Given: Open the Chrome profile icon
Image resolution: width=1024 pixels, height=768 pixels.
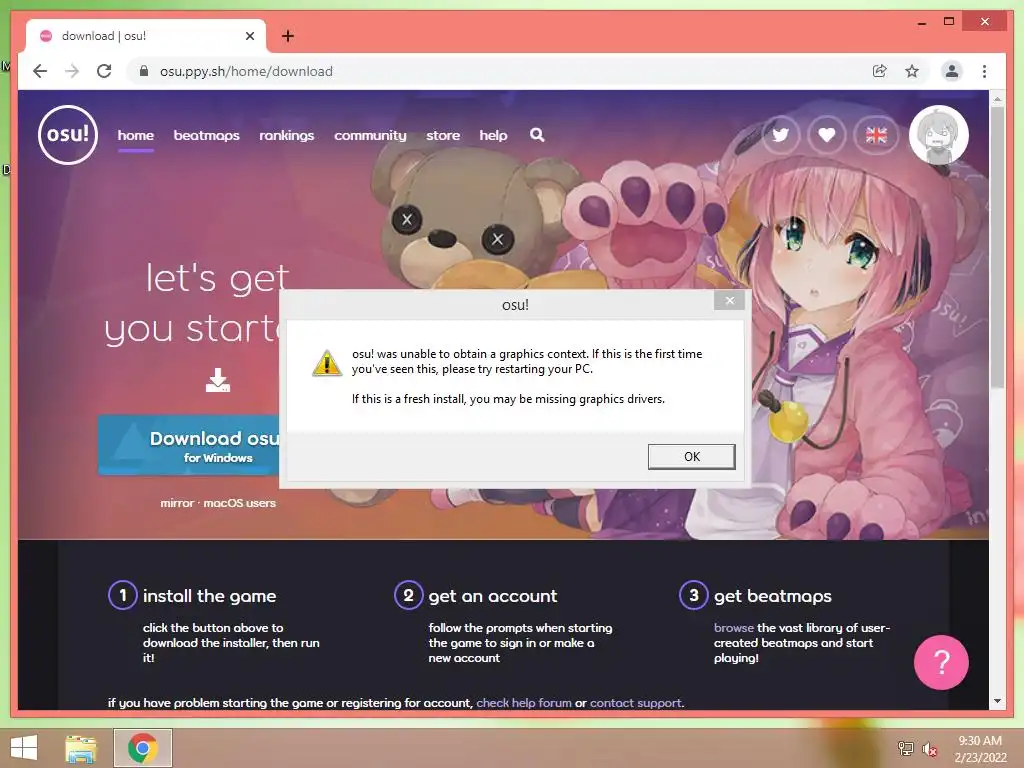Looking at the screenshot, I should click(952, 71).
